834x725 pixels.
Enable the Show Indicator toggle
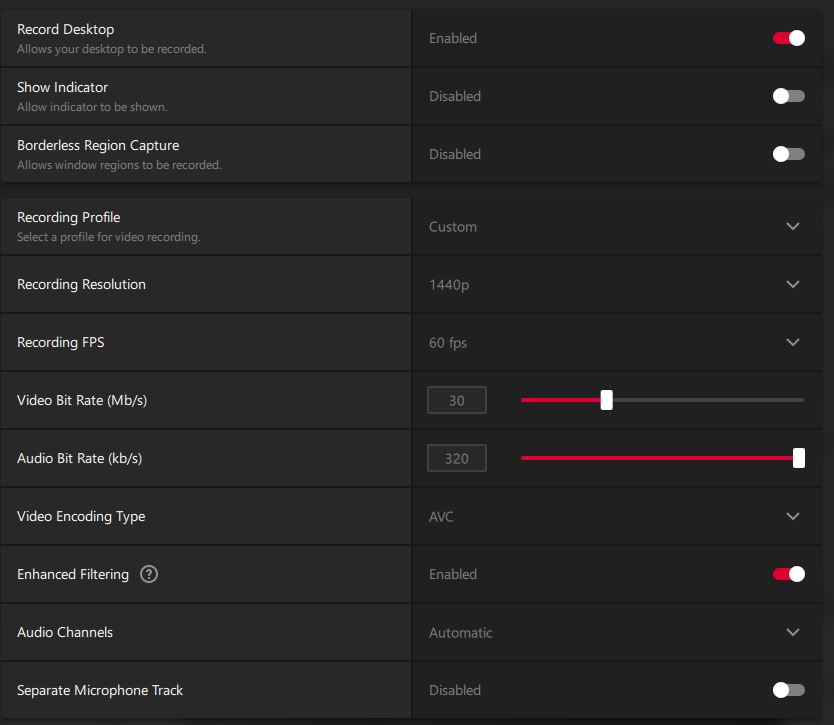click(788, 96)
